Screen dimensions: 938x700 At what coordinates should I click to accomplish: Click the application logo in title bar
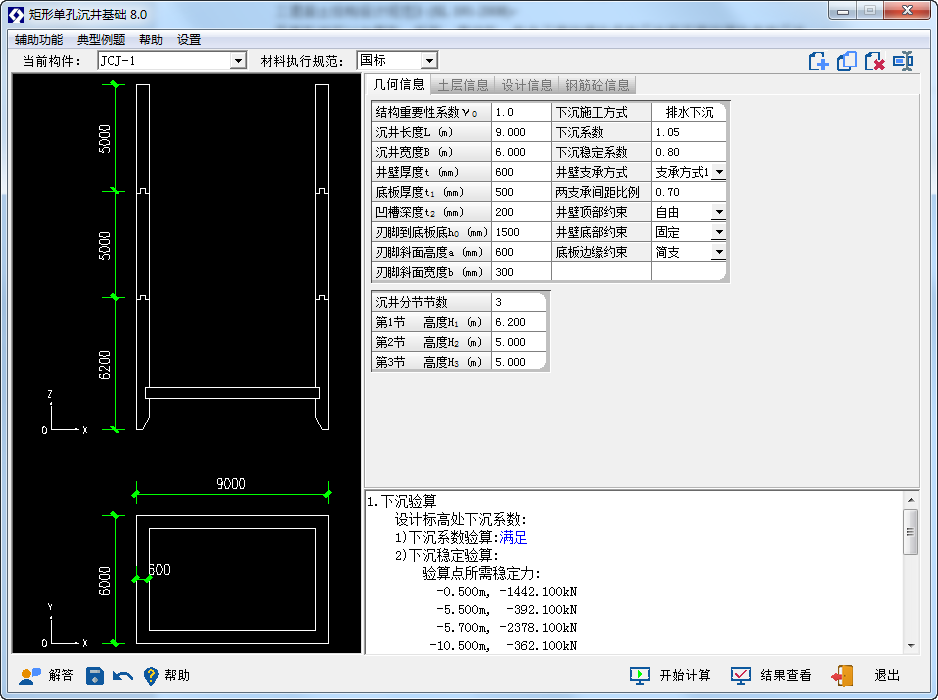[x=16, y=14]
